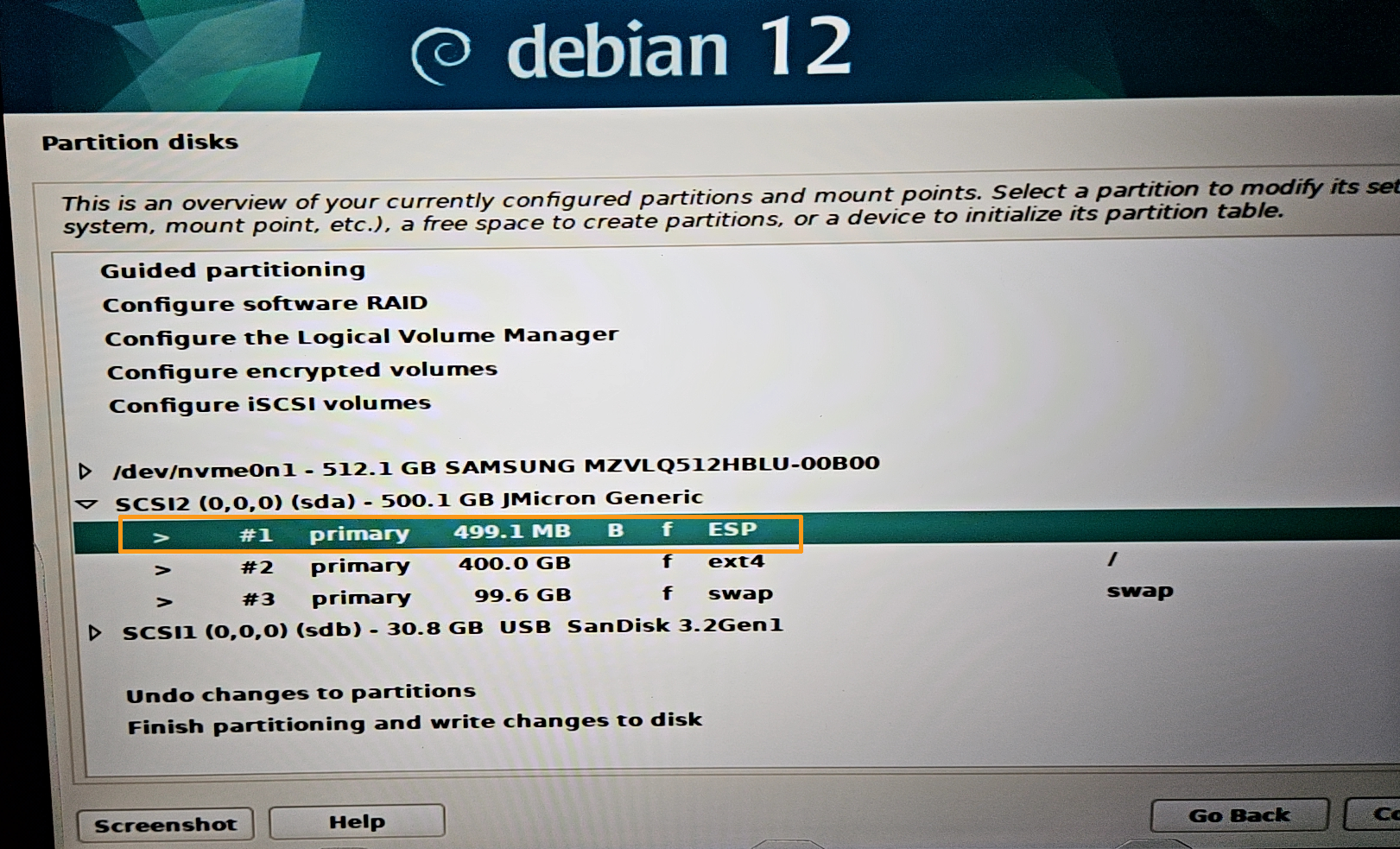Image resolution: width=1400 pixels, height=849 pixels.
Task: Choose Undo changes to partitions
Action: 301,694
